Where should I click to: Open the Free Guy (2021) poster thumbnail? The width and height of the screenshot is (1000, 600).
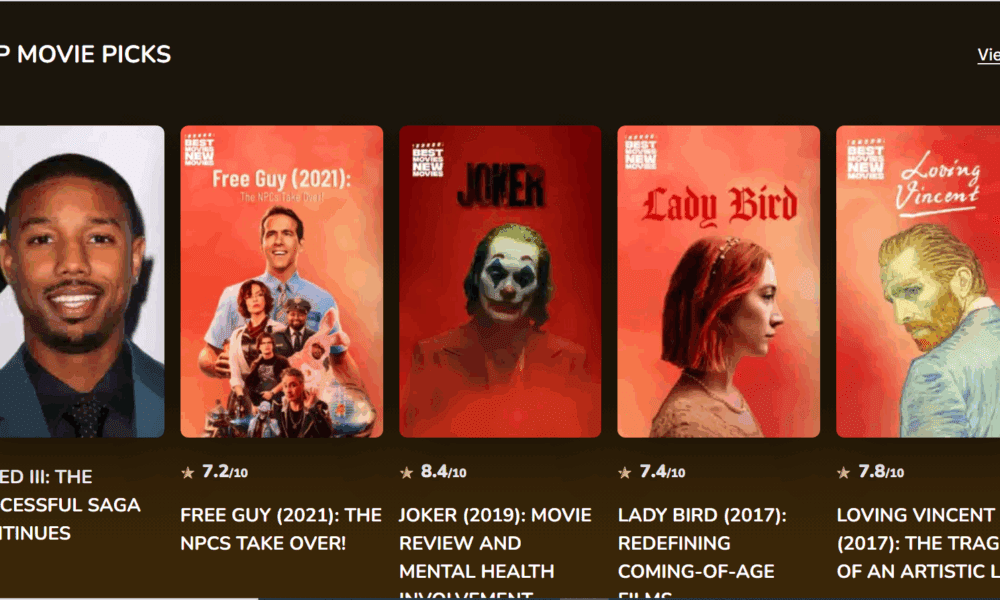click(x=282, y=281)
